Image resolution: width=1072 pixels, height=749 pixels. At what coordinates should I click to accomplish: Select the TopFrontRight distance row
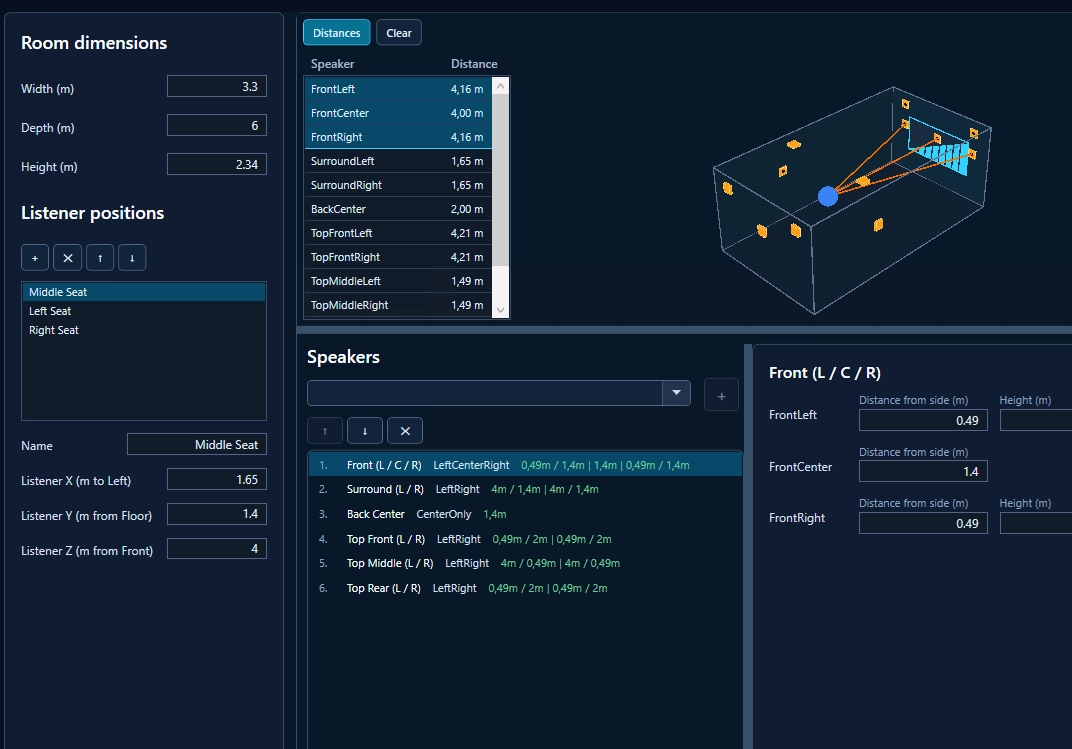point(398,257)
